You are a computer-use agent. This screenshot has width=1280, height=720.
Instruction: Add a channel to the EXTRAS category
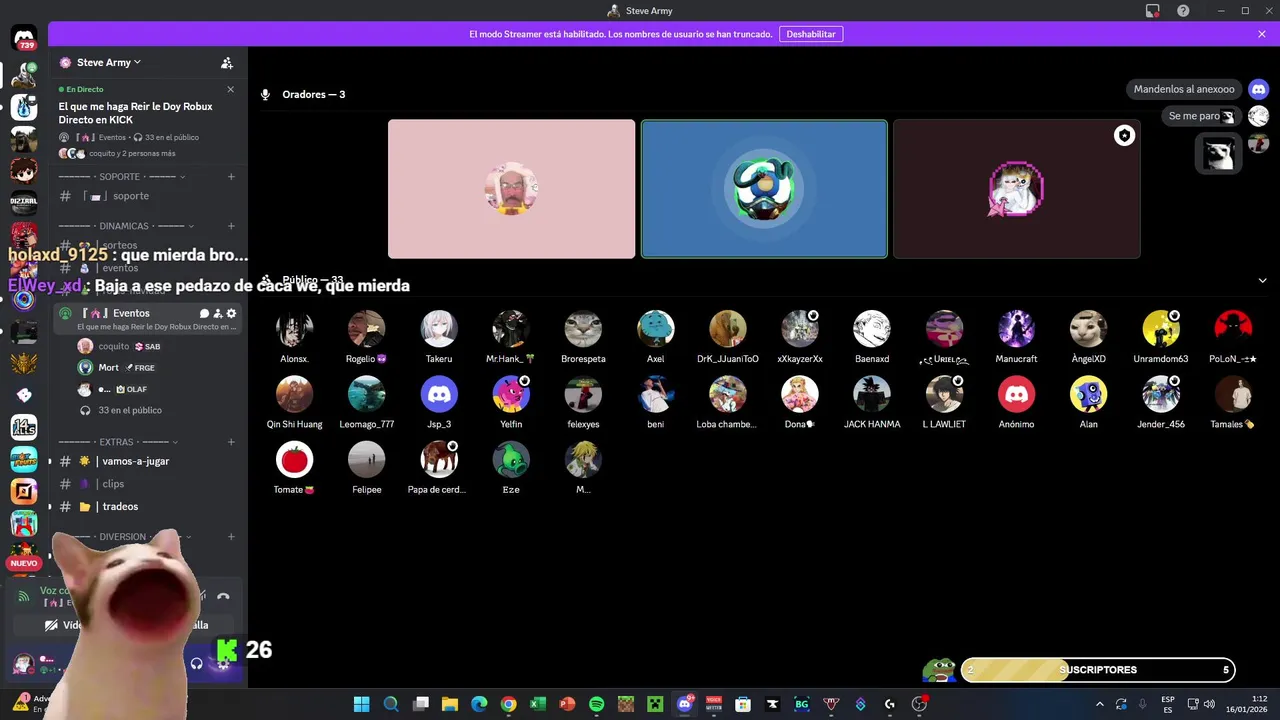[231, 442]
